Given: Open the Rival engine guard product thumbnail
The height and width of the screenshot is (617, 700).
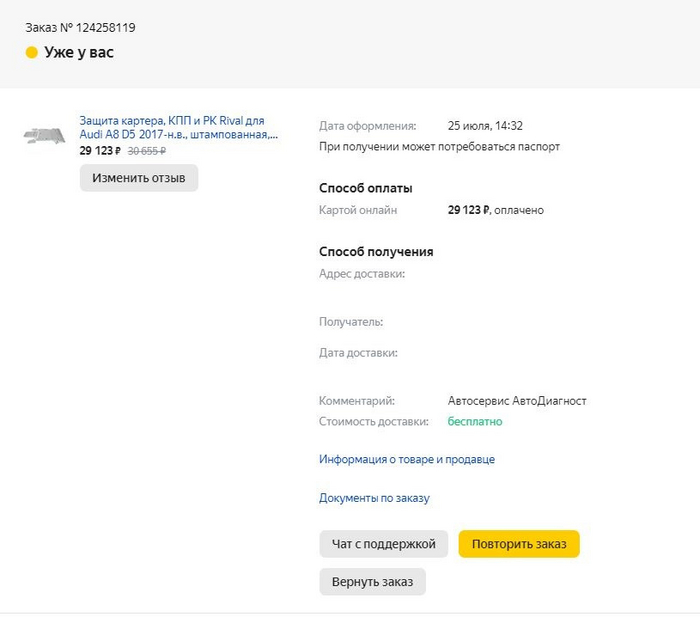Looking at the screenshot, I should point(44,135).
